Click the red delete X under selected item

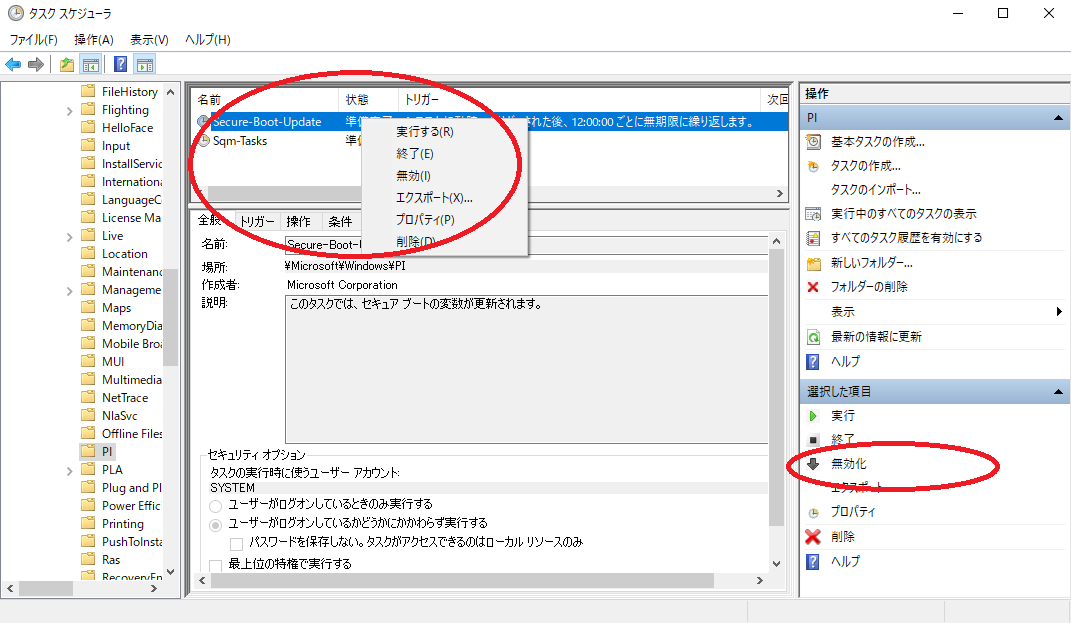tap(813, 537)
